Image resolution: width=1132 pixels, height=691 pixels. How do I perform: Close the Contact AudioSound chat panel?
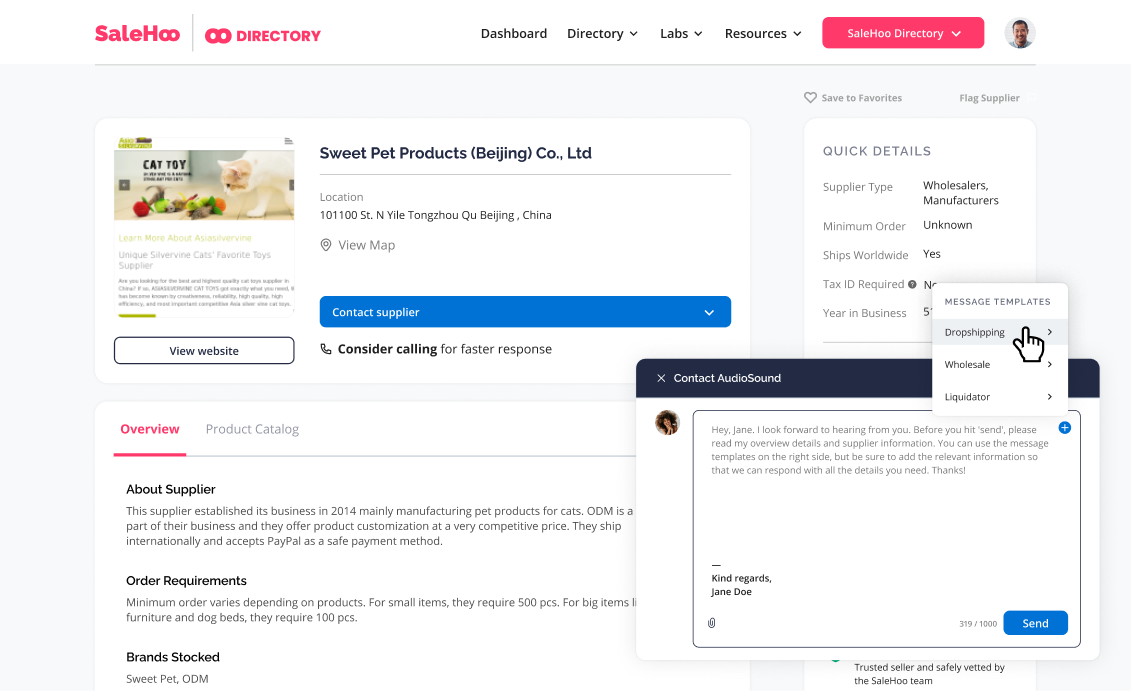point(661,378)
